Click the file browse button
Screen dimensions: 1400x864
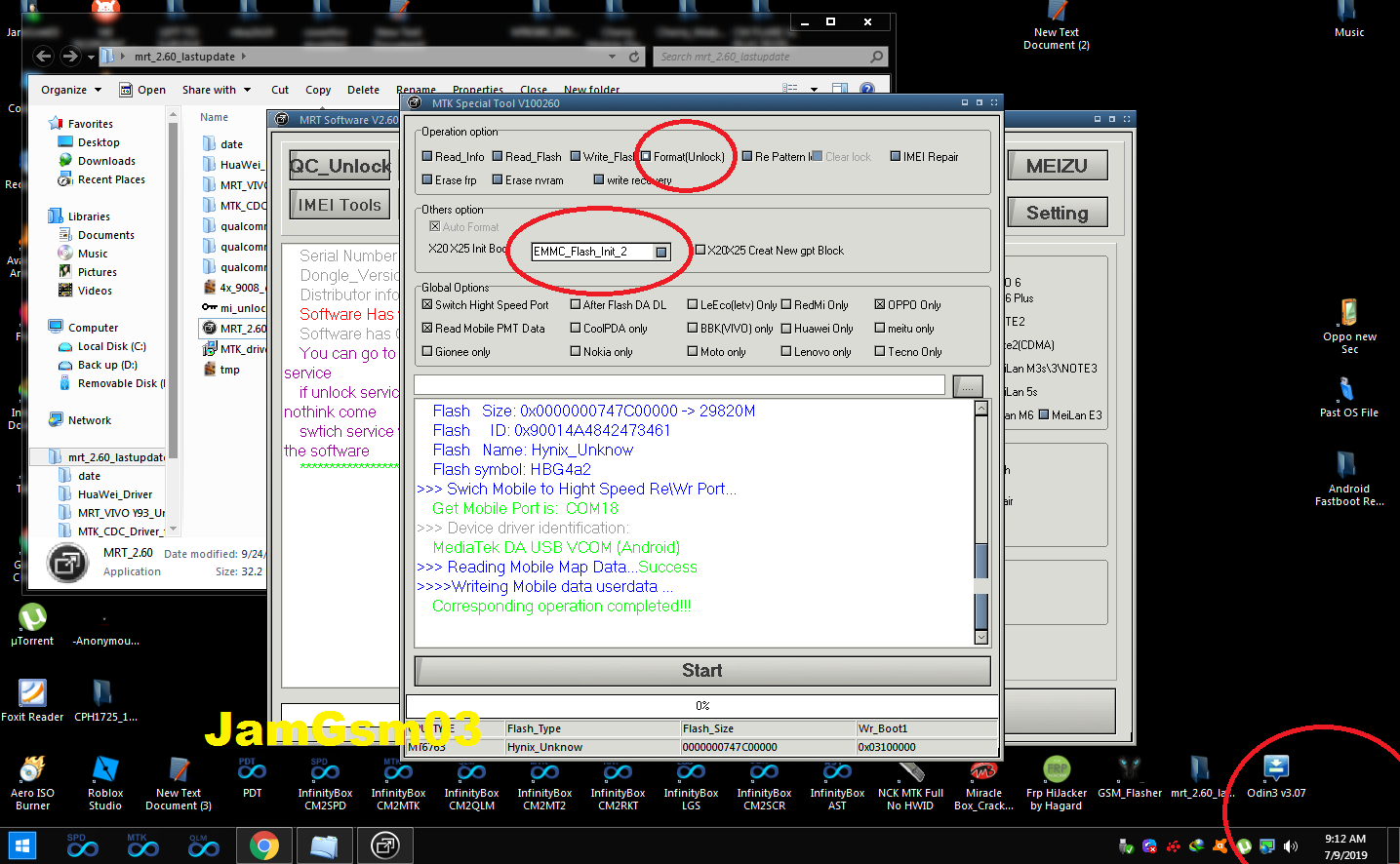click(x=968, y=385)
